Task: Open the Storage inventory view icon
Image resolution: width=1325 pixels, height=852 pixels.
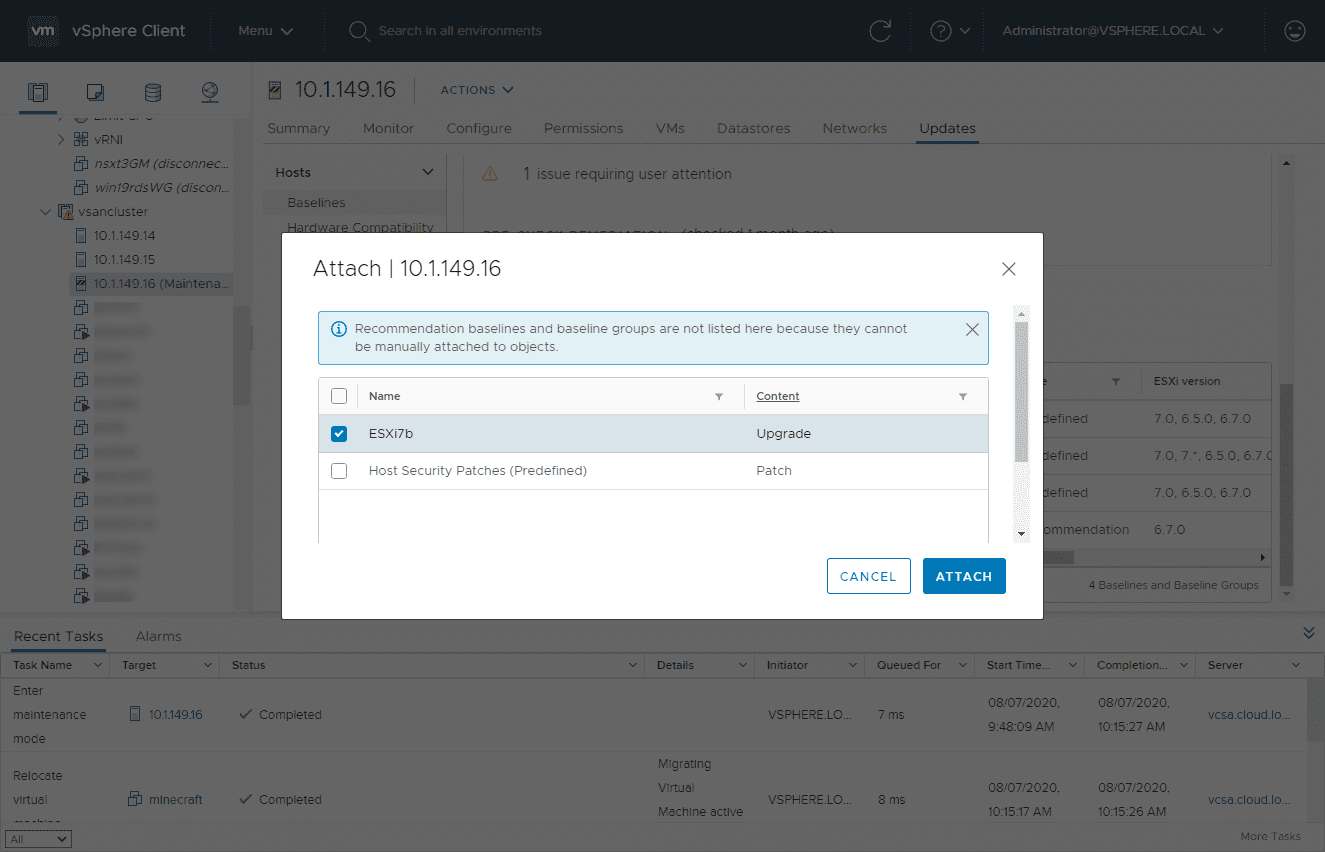Action: 152,91
